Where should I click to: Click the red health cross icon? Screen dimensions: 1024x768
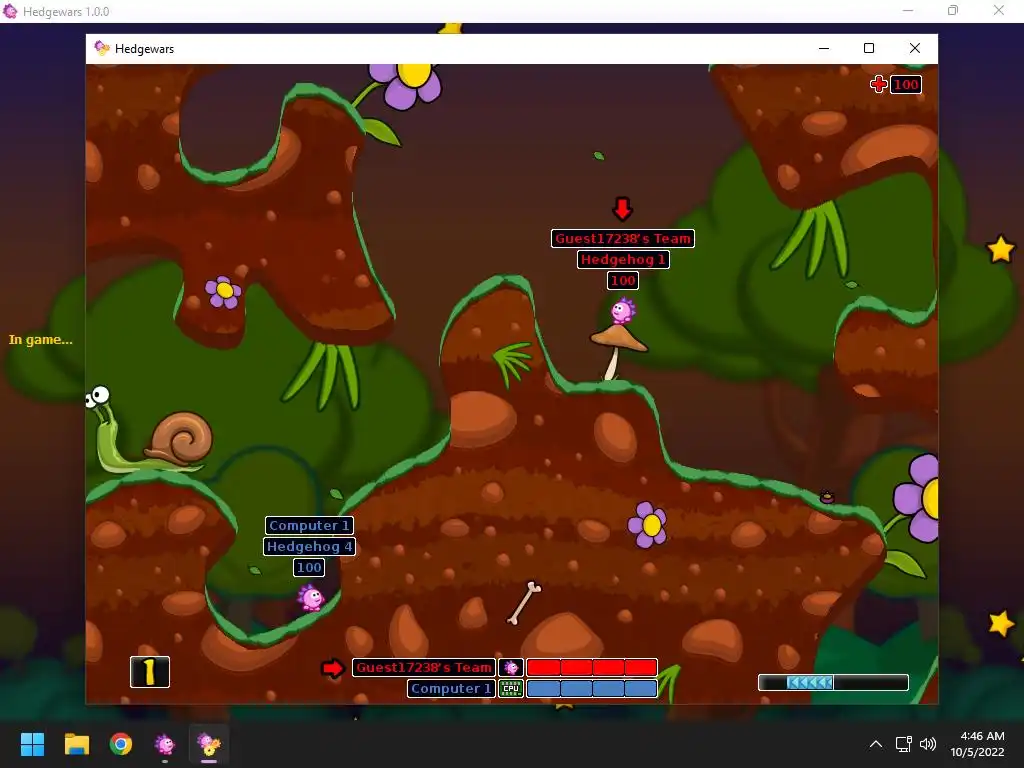[x=878, y=84]
